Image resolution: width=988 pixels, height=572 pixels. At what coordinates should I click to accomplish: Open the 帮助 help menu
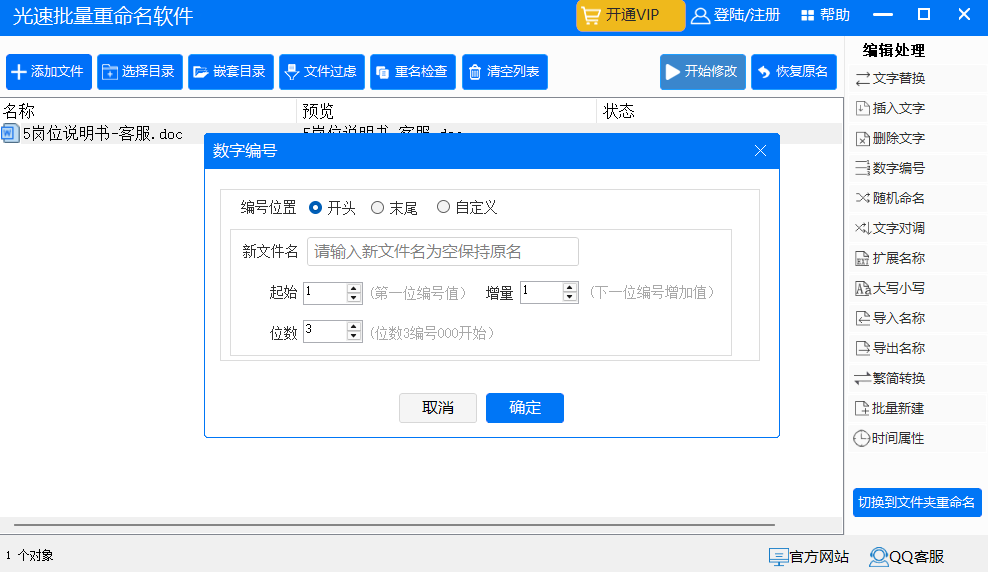click(x=825, y=15)
